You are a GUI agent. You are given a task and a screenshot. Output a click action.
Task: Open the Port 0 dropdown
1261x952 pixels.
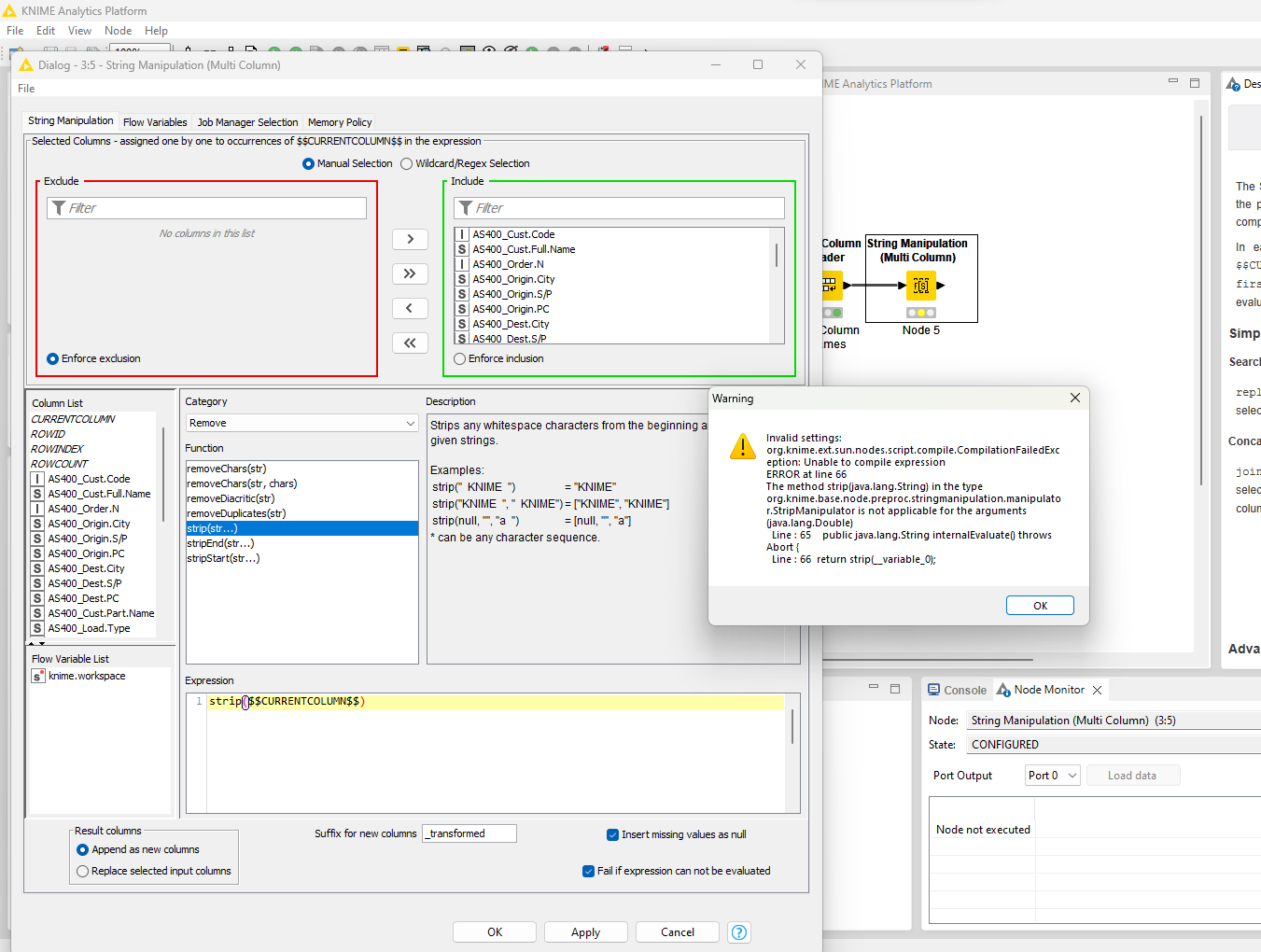tap(1052, 776)
